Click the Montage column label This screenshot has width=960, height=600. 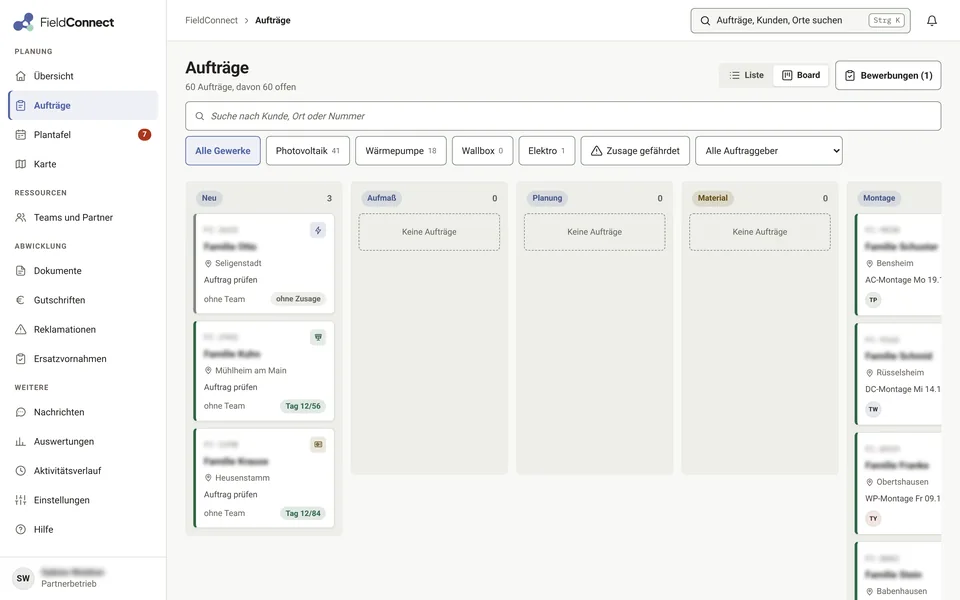(879, 198)
